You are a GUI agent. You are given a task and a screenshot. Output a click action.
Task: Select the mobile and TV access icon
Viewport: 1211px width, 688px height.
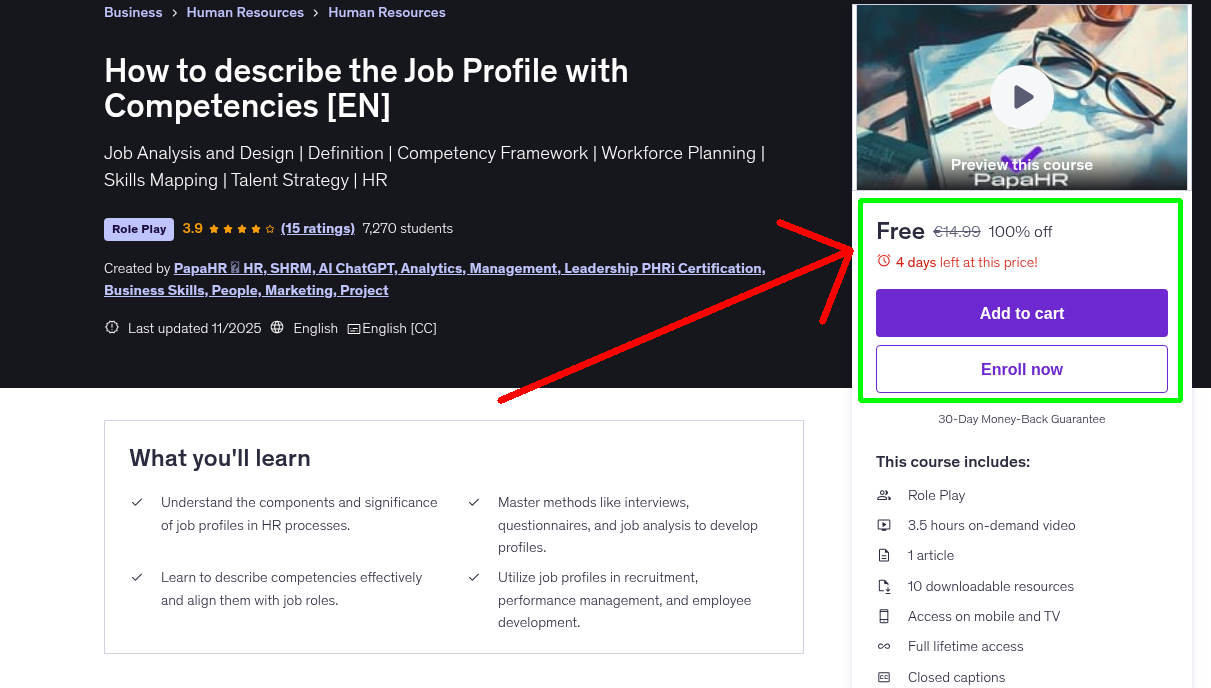[x=884, y=616]
